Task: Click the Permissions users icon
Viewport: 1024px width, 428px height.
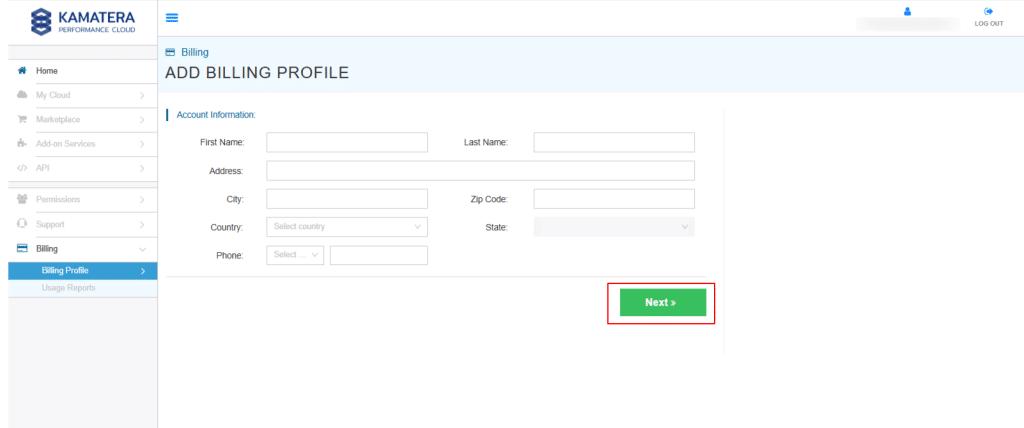Action: click(22, 199)
